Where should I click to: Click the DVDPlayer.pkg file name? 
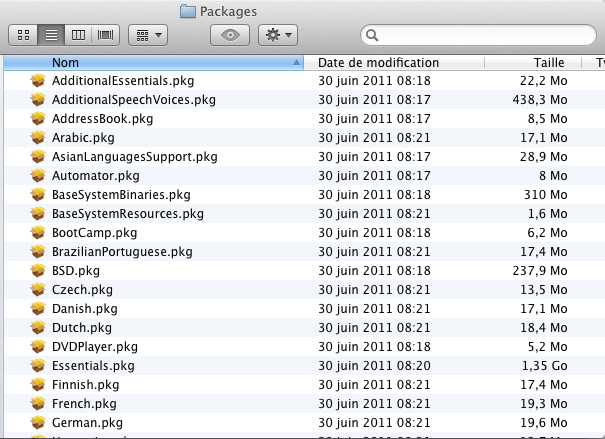pos(95,346)
